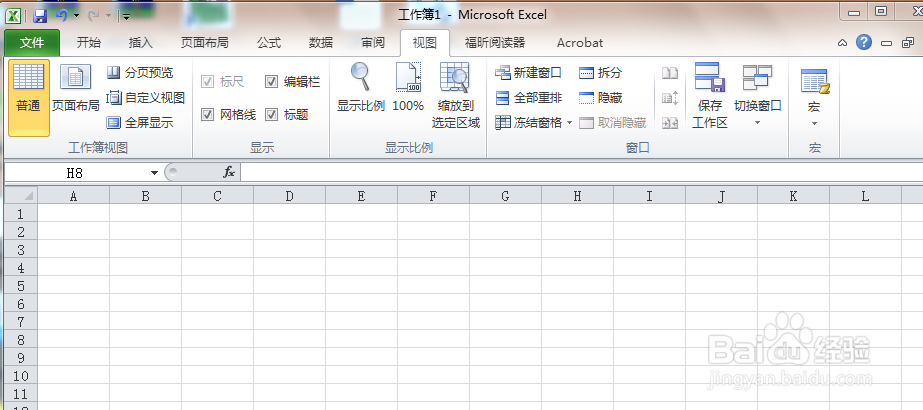
Task: Open the Zoom (显示比例) magnifier dialog
Action: coord(360,88)
